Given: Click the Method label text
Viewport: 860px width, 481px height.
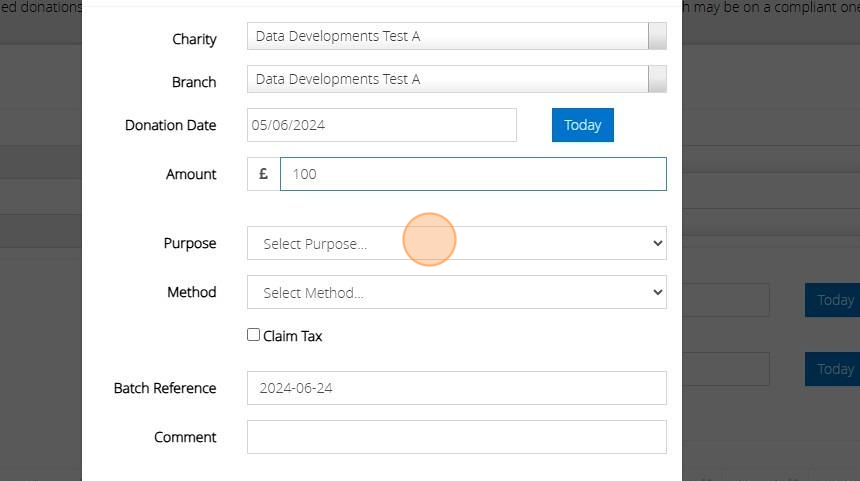Looking at the screenshot, I should point(192,292).
